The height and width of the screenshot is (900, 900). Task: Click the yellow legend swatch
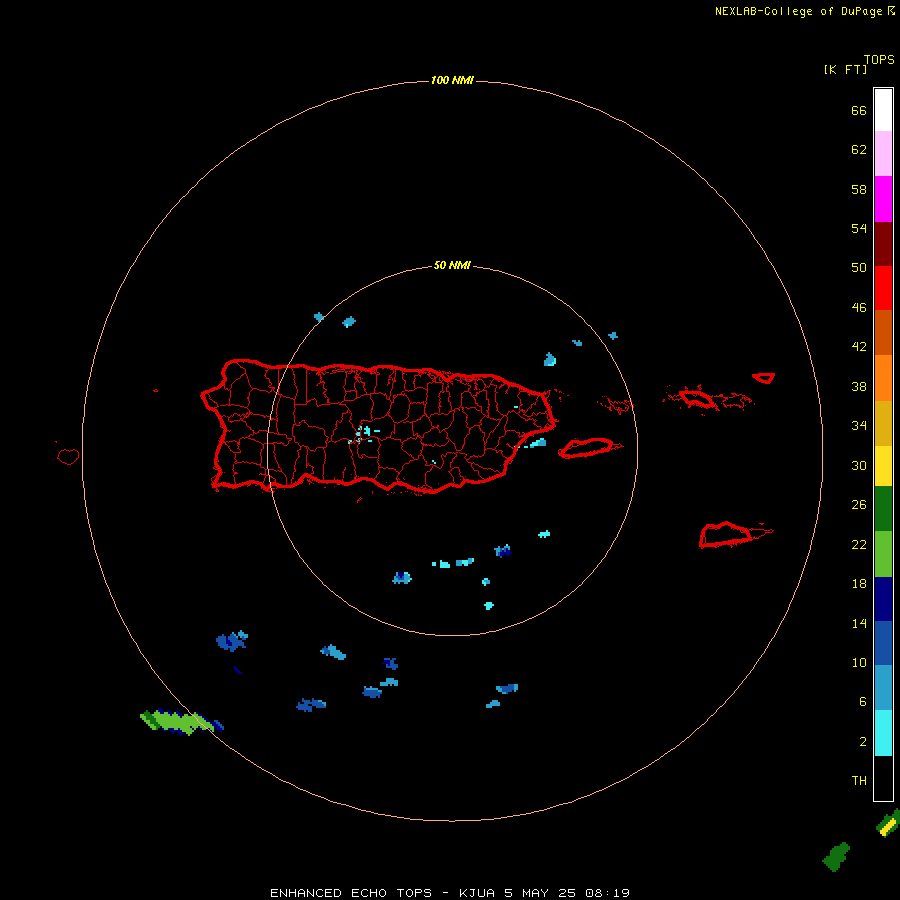pos(883,466)
